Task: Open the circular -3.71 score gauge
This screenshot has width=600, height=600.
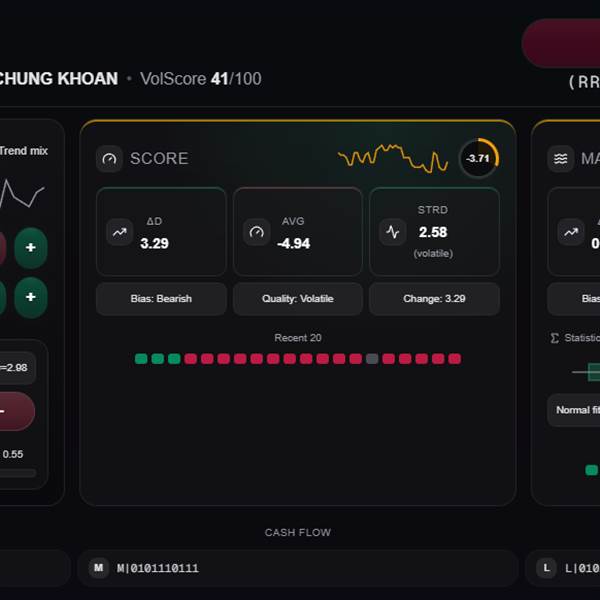Action: [479, 158]
